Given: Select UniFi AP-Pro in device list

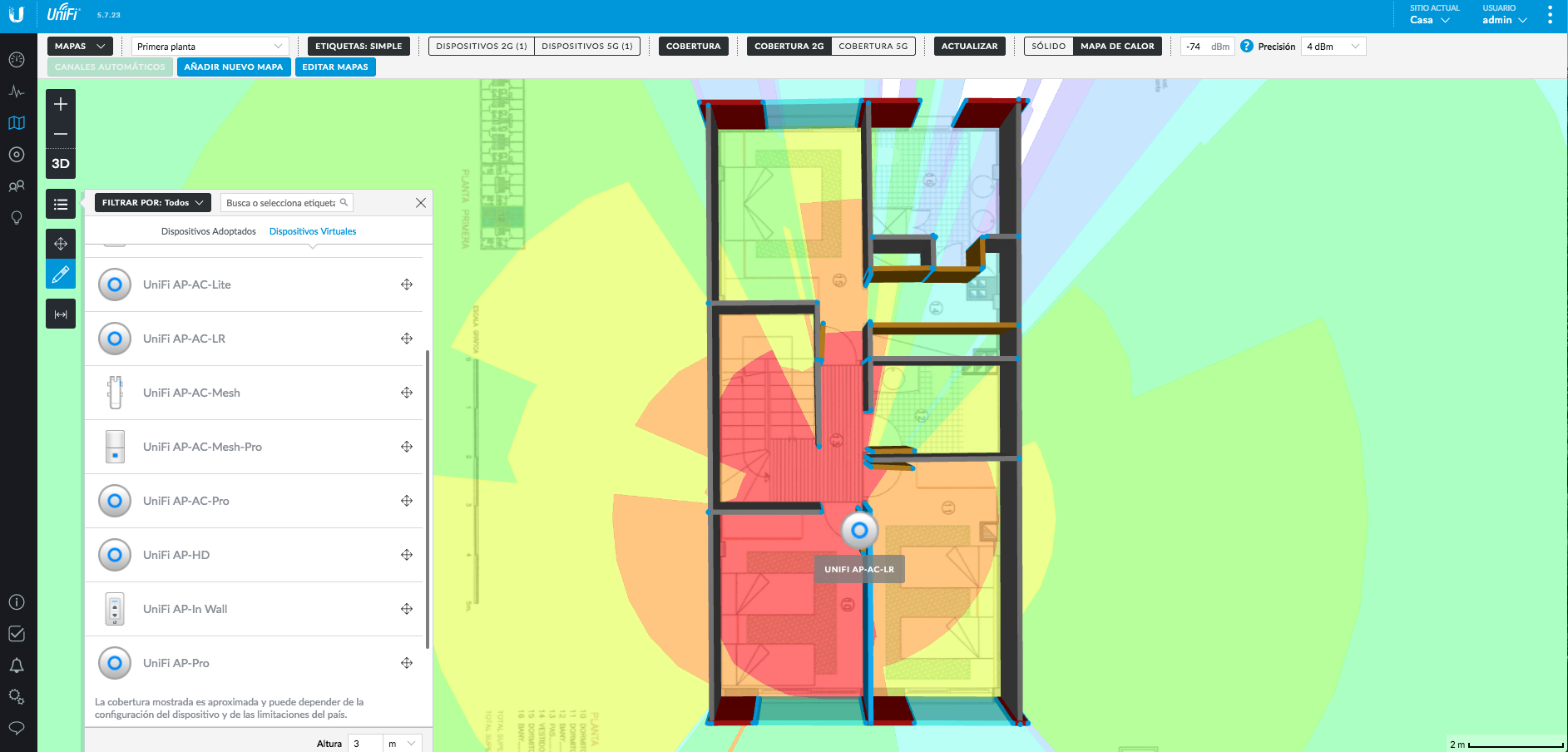Looking at the screenshot, I should coord(254,663).
